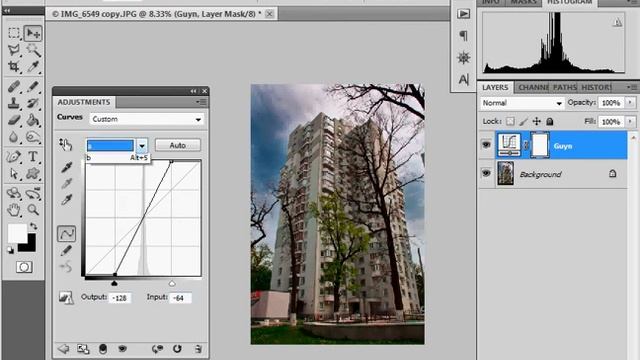Pick the white point eyedropper in Curves
This screenshot has height=360, width=640.
[x=67, y=200]
